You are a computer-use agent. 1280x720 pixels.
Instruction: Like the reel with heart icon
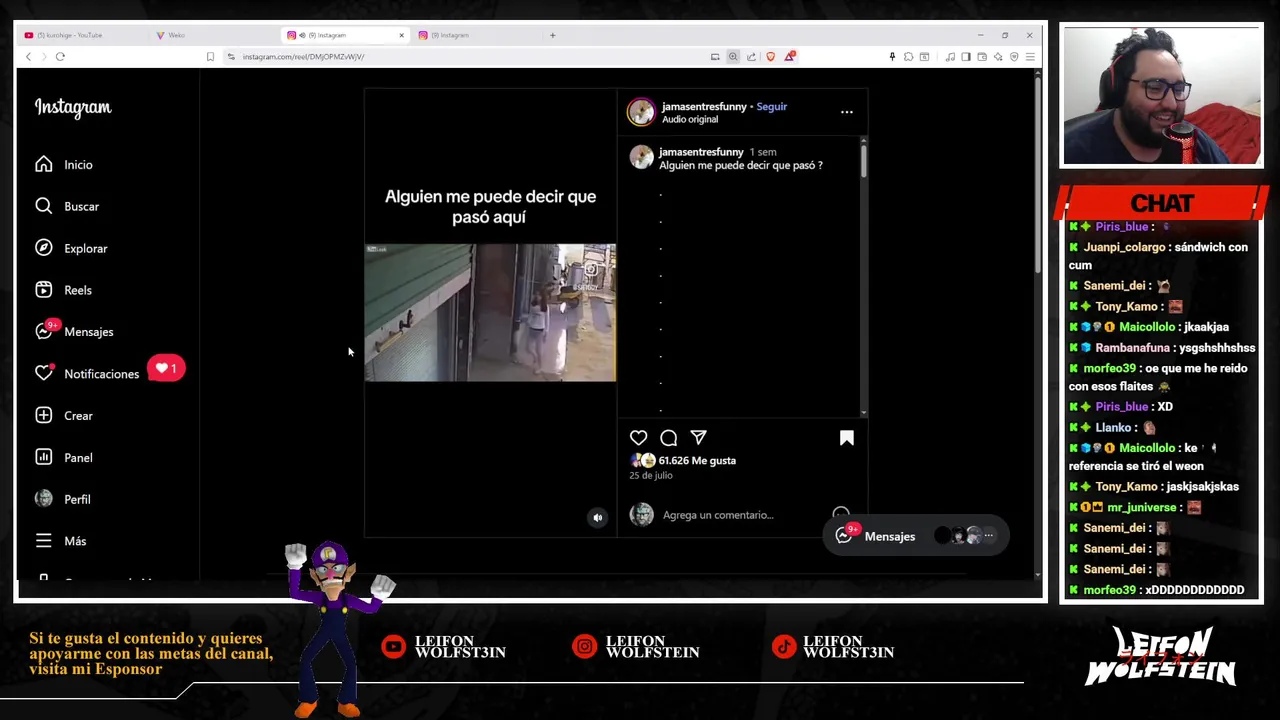pos(638,438)
